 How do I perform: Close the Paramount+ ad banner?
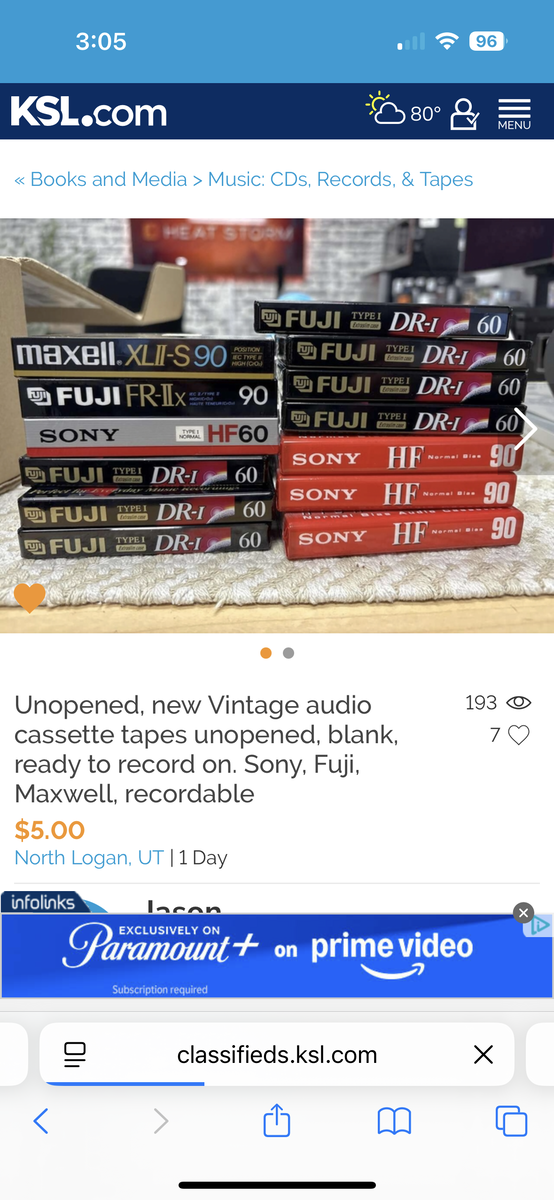point(523,912)
